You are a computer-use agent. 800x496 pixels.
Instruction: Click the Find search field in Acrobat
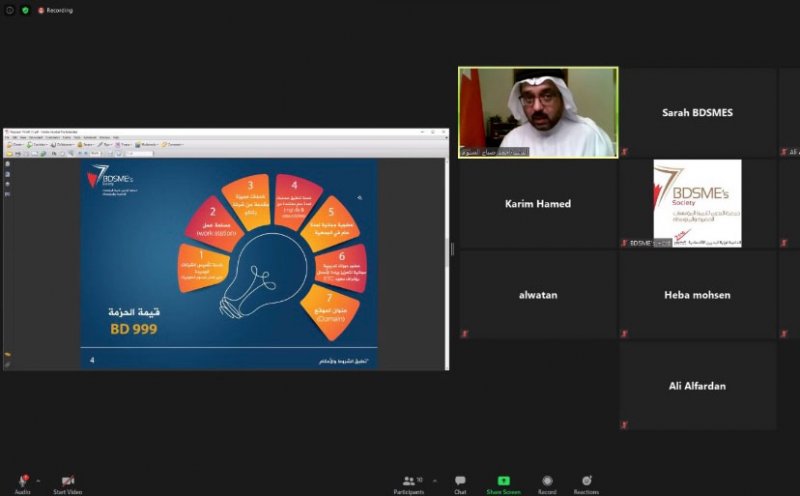click(x=139, y=154)
